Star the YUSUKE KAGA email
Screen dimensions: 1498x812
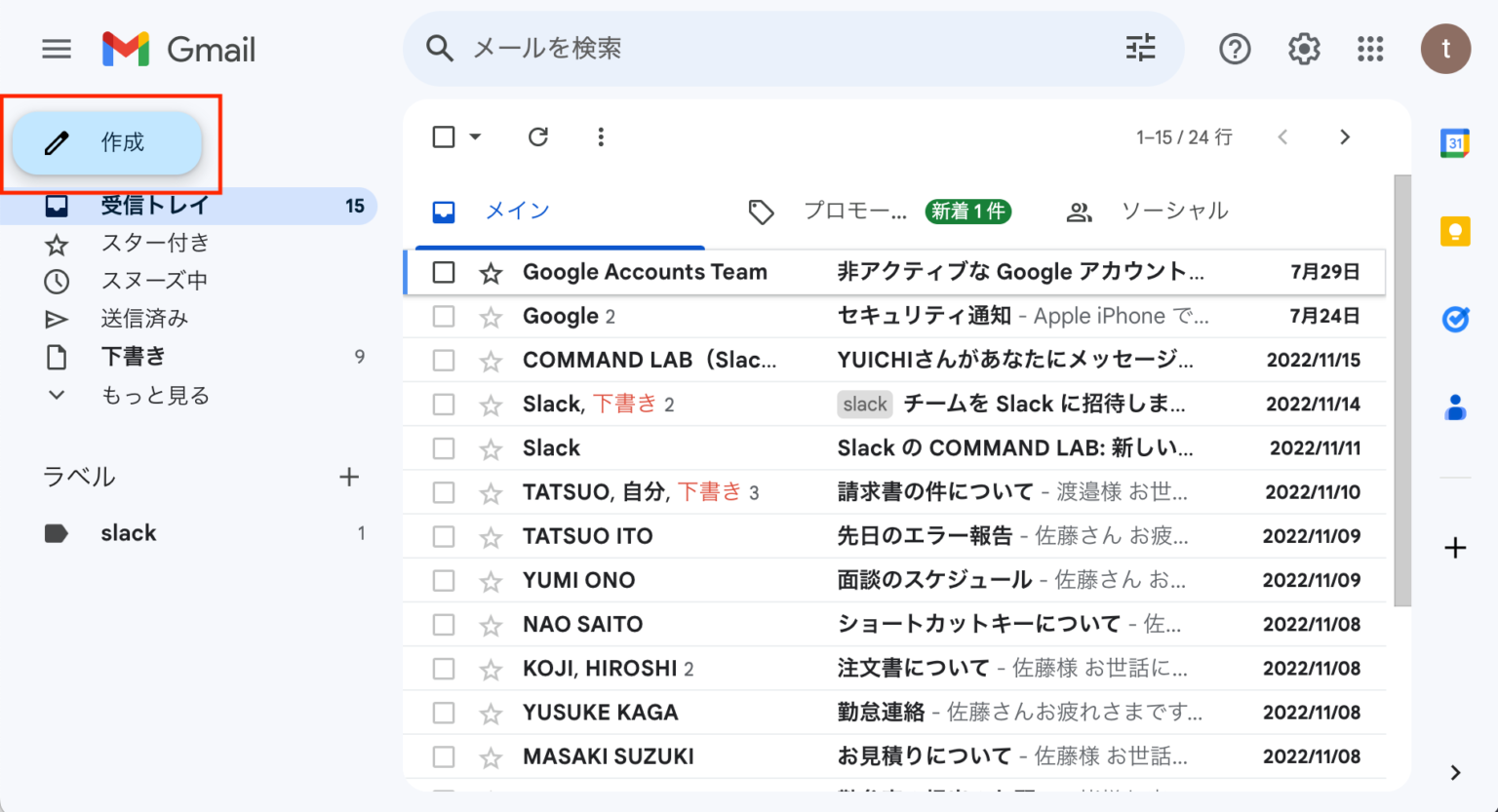point(491,714)
